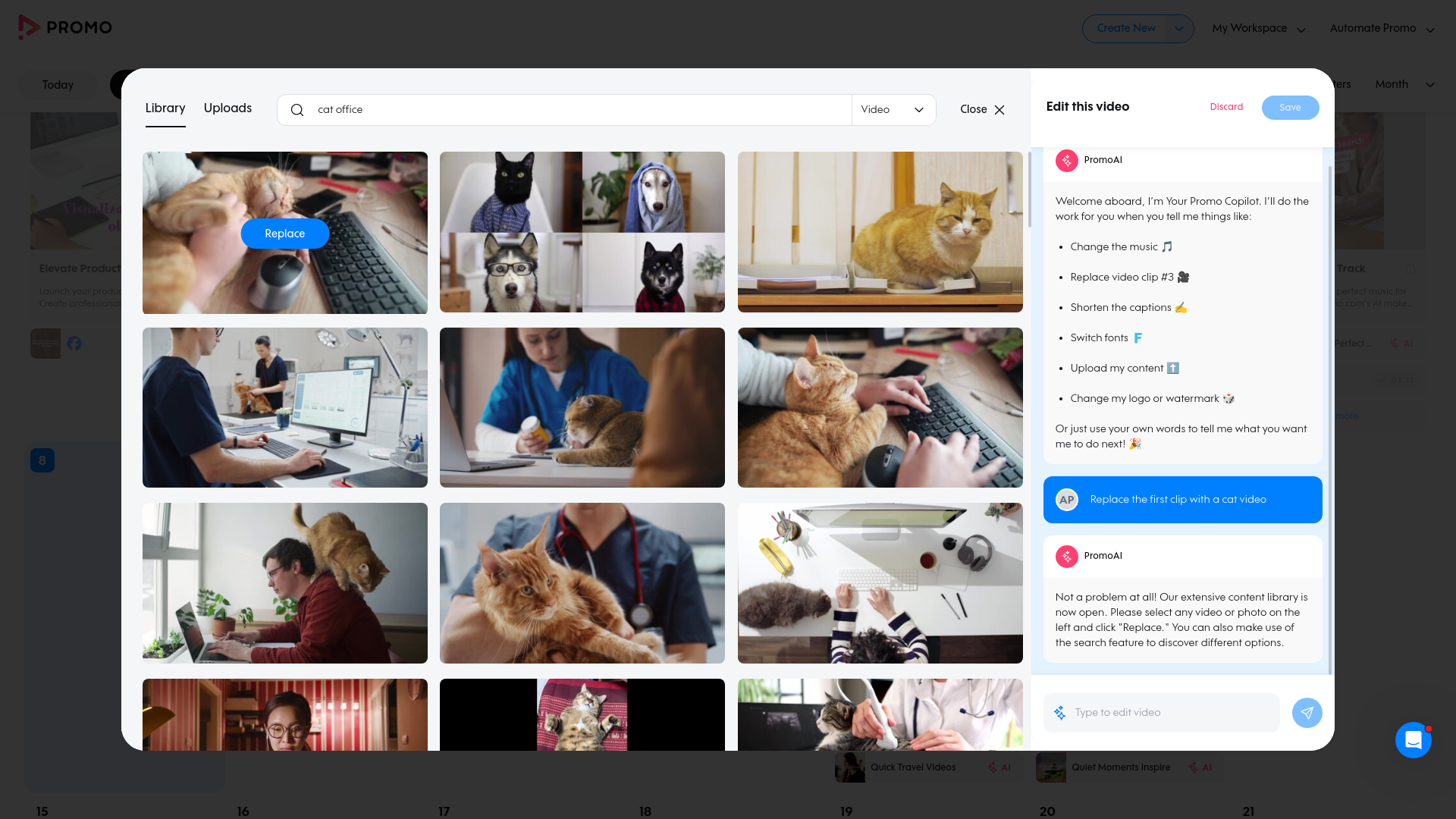
Task: Click the send message paper-plane icon
Action: 1307,713
